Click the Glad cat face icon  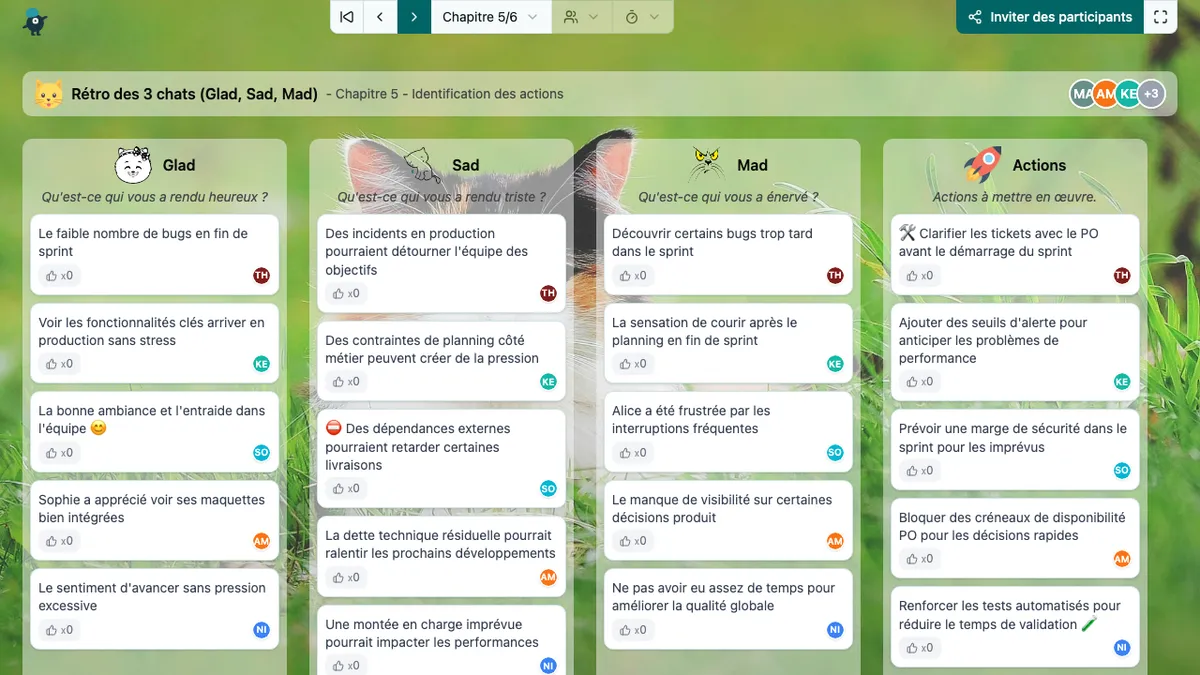[133, 164]
